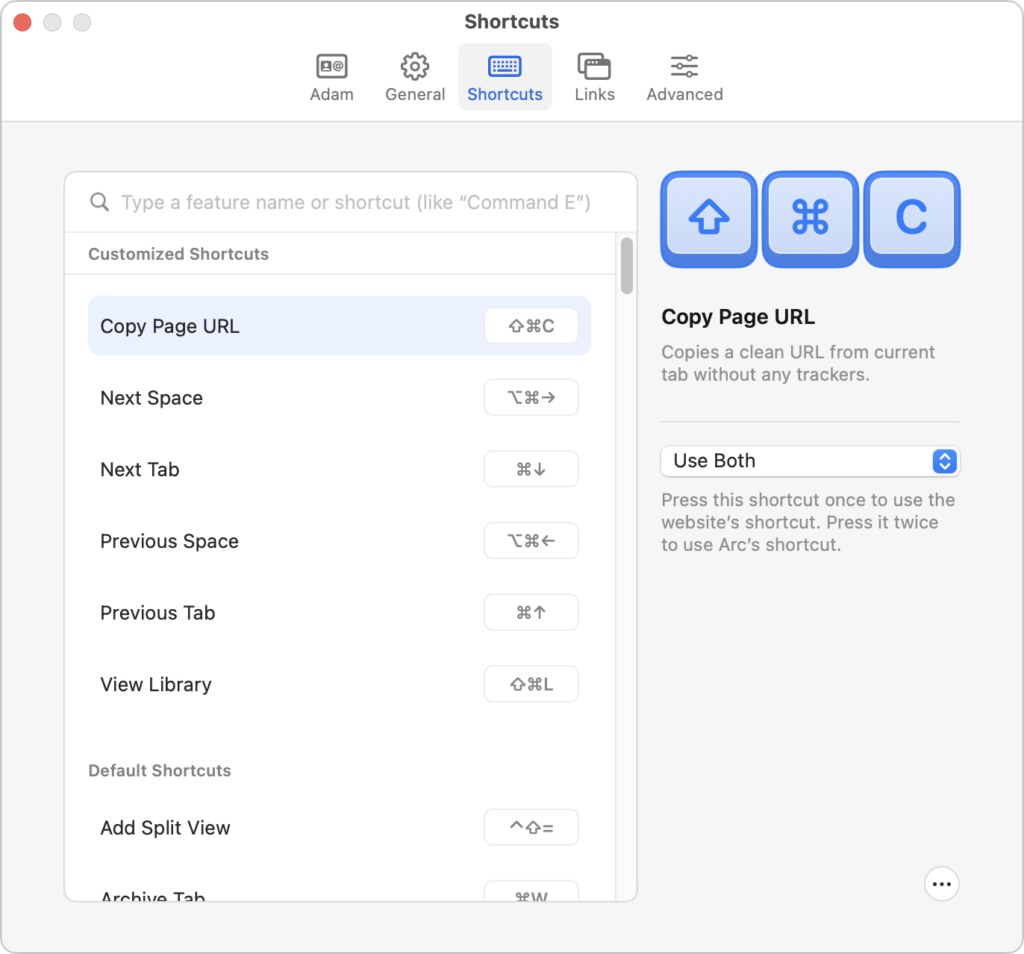1024x954 pixels.
Task: Select the Shortcuts tab
Action: pos(505,78)
